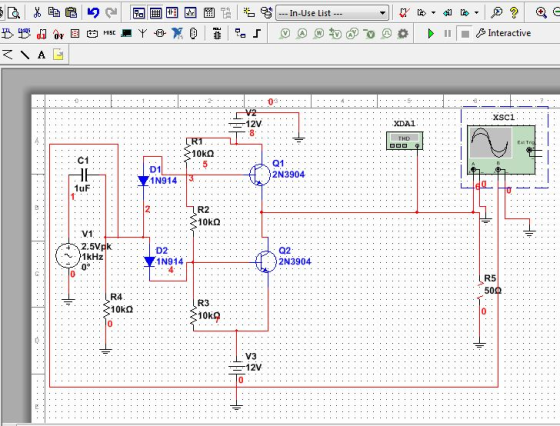Image resolution: width=560 pixels, height=426 pixels.
Task: Place a CMOS component
Action: click(24, 34)
